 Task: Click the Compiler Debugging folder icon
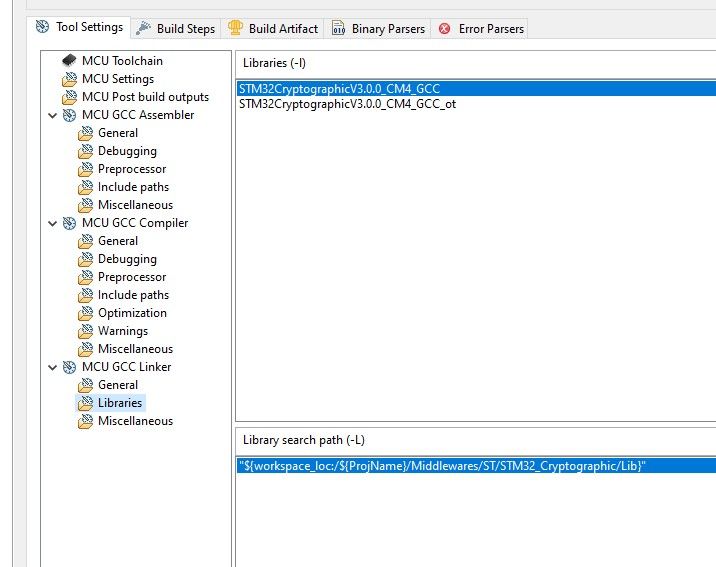click(85, 259)
